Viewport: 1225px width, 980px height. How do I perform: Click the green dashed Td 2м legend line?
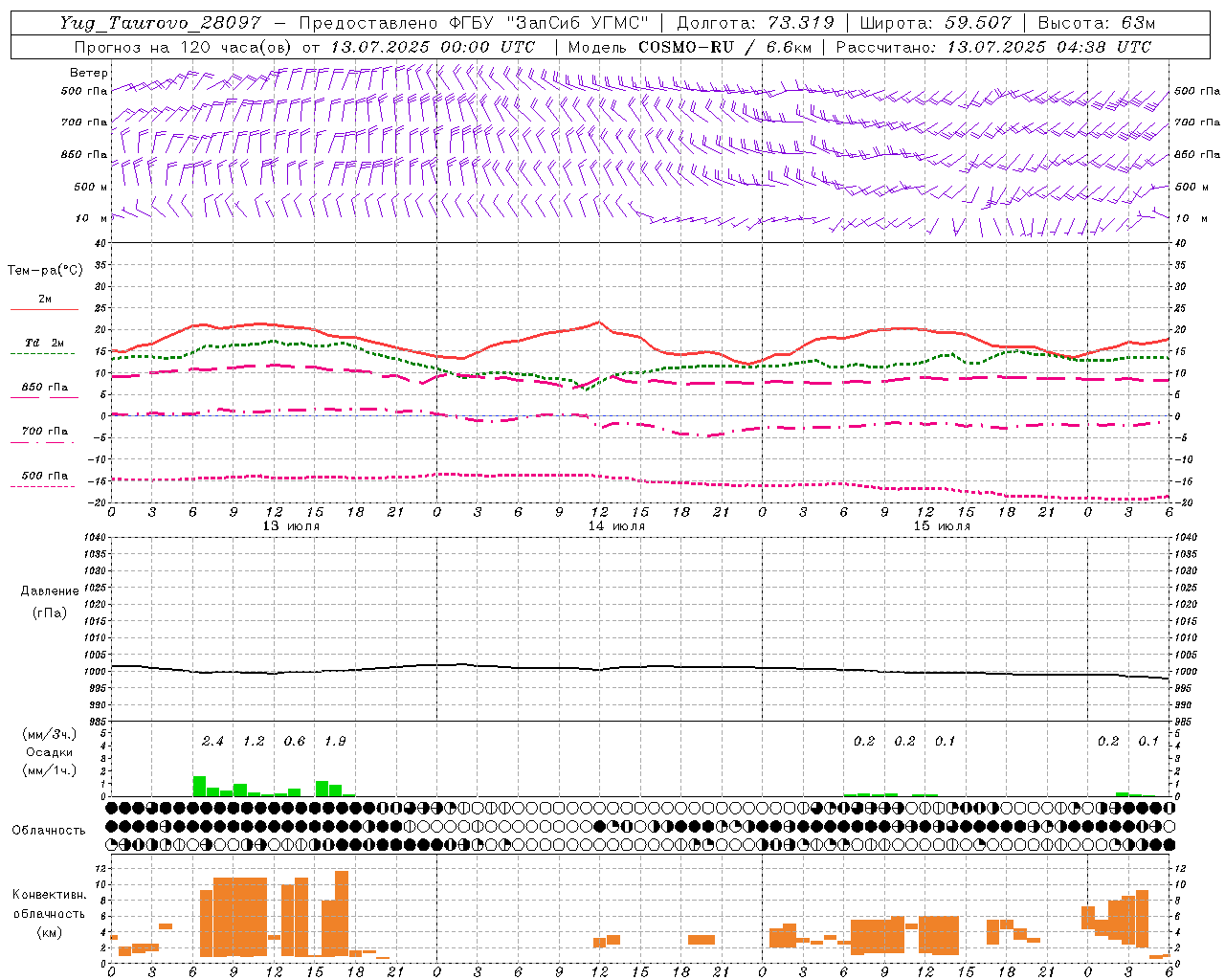point(43,354)
